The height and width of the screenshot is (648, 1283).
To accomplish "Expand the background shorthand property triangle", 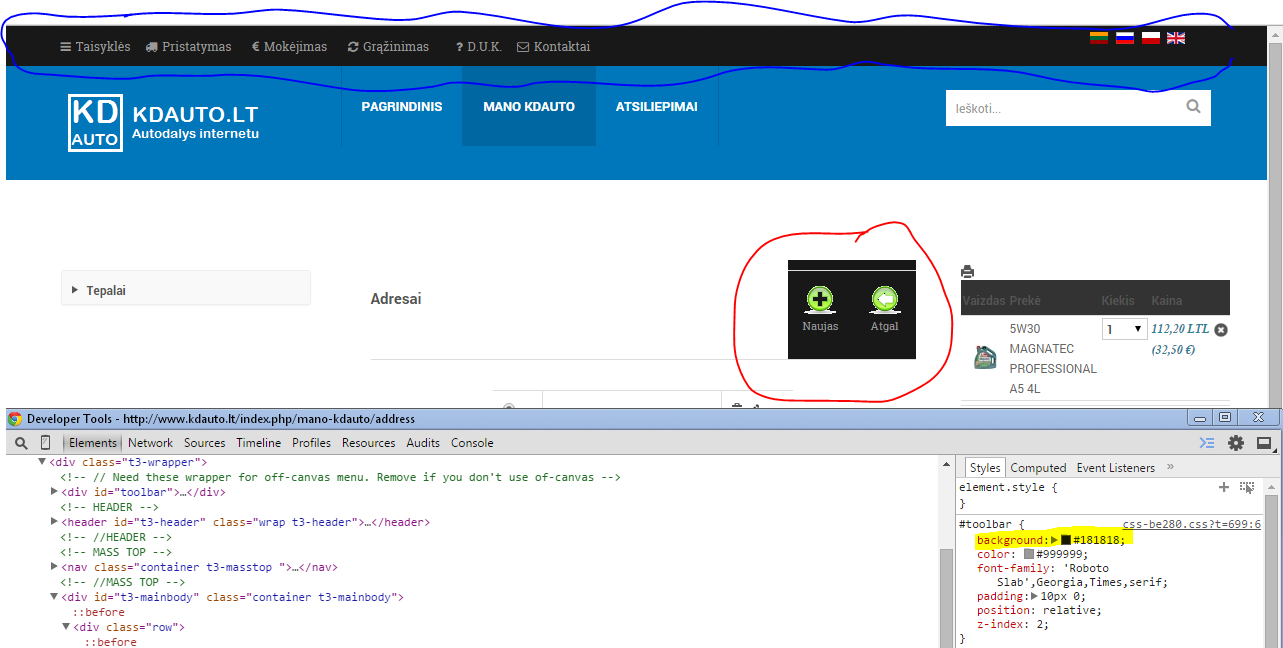I will coord(1054,540).
